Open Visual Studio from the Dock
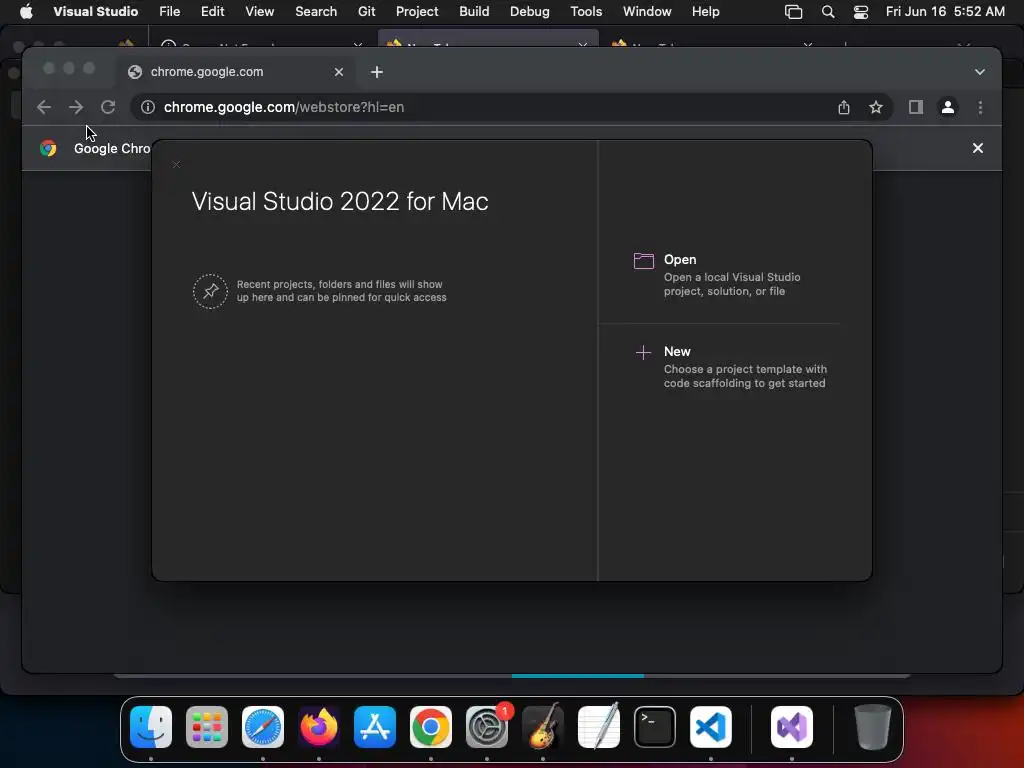 (792, 727)
